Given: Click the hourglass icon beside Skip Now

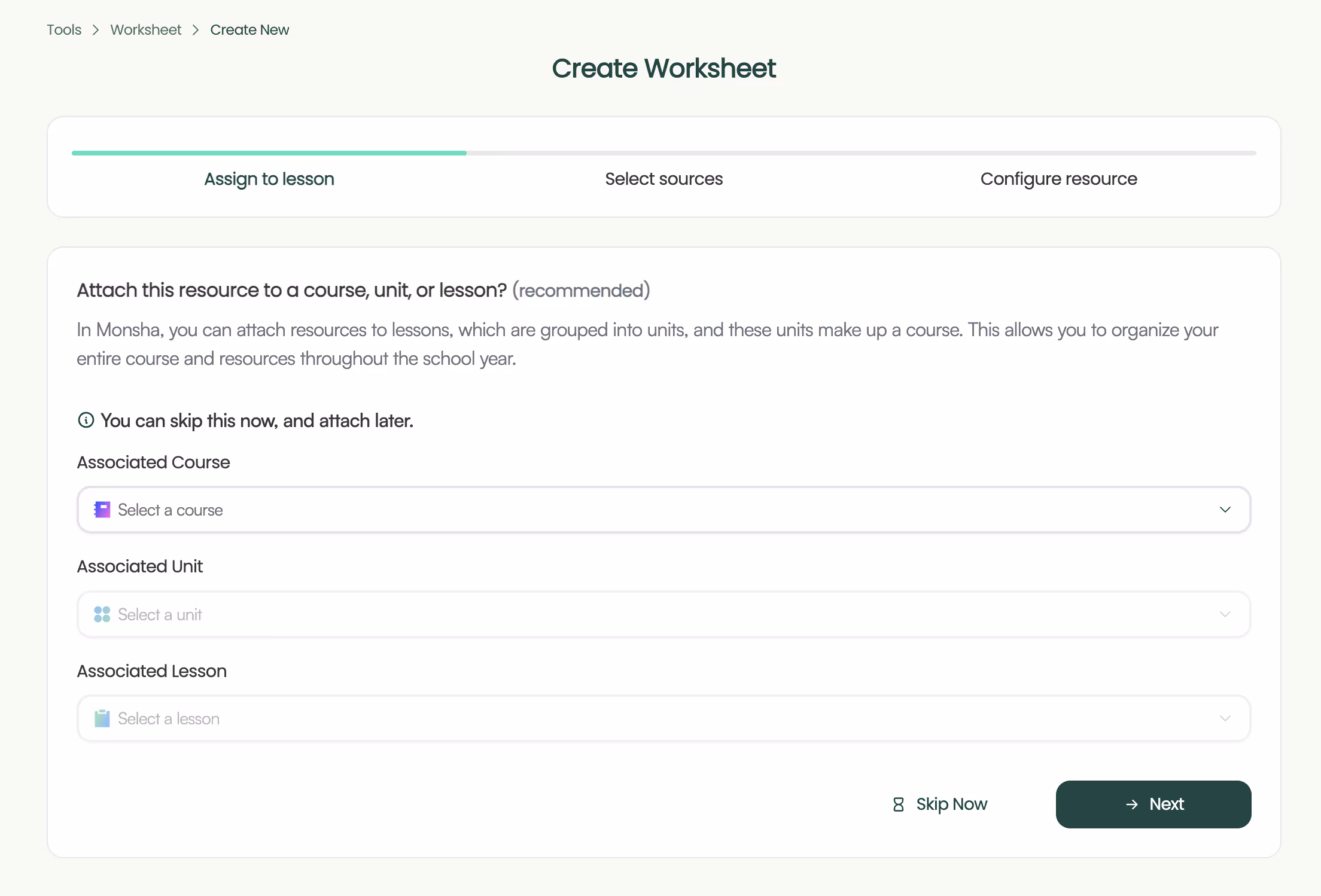Looking at the screenshot, I should pyautogui.click(x=898, y=804).
